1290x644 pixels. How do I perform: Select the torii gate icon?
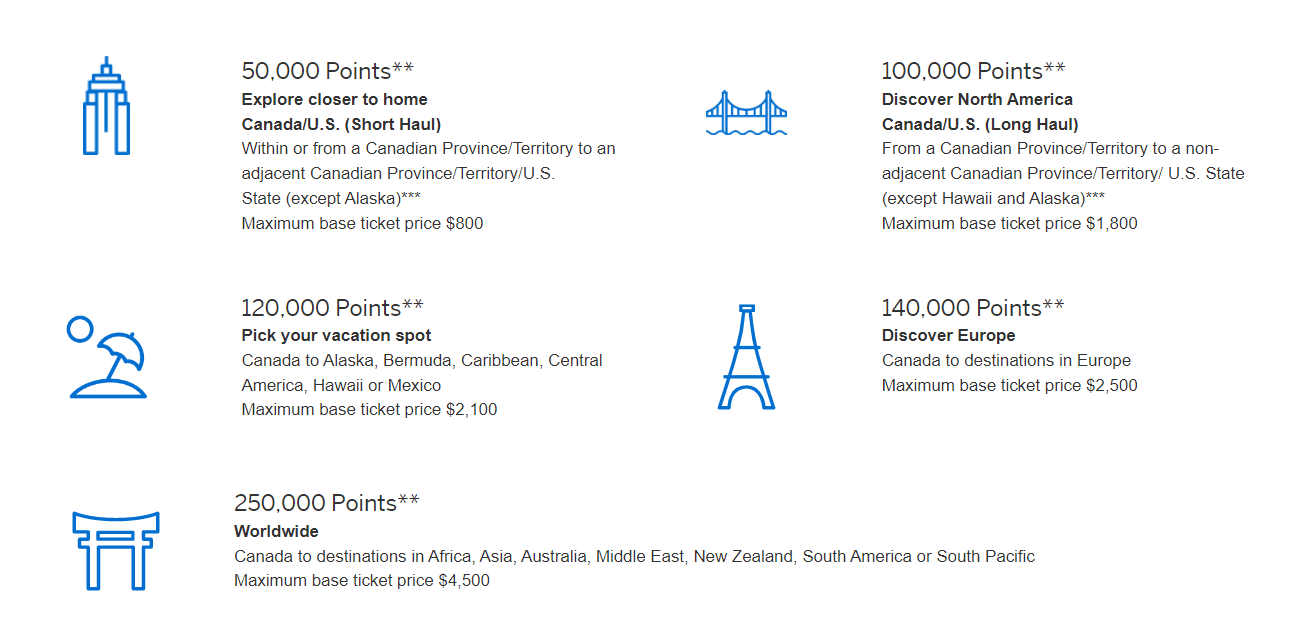(x=115, y=549)
